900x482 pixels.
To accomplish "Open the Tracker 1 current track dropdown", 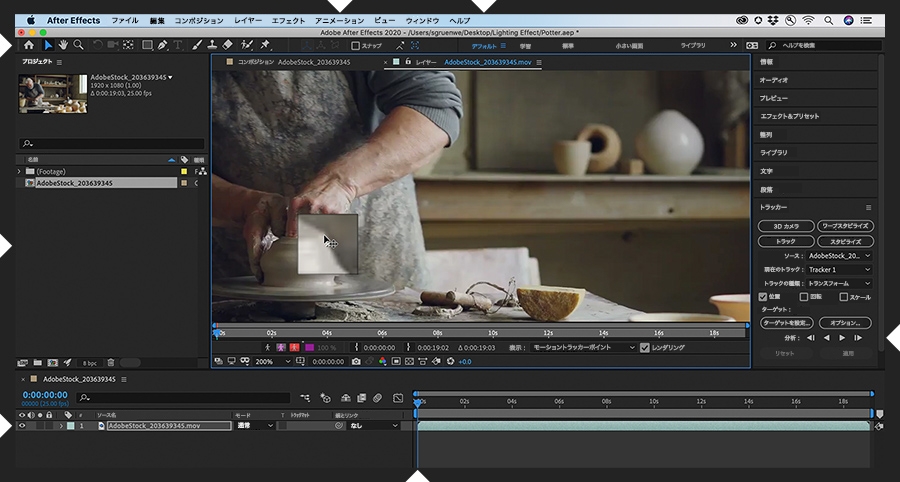I will pyautogui.click(x=838, y=269).
